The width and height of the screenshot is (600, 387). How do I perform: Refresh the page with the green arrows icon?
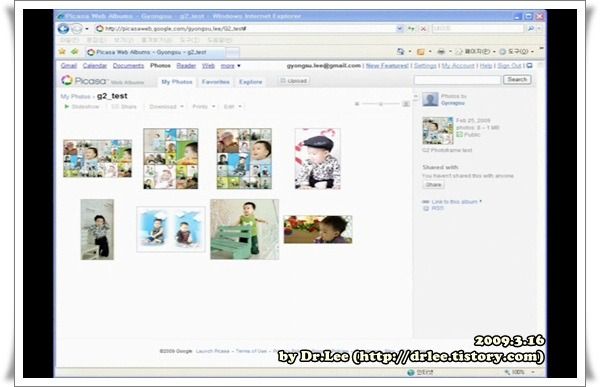coord(412,29)
